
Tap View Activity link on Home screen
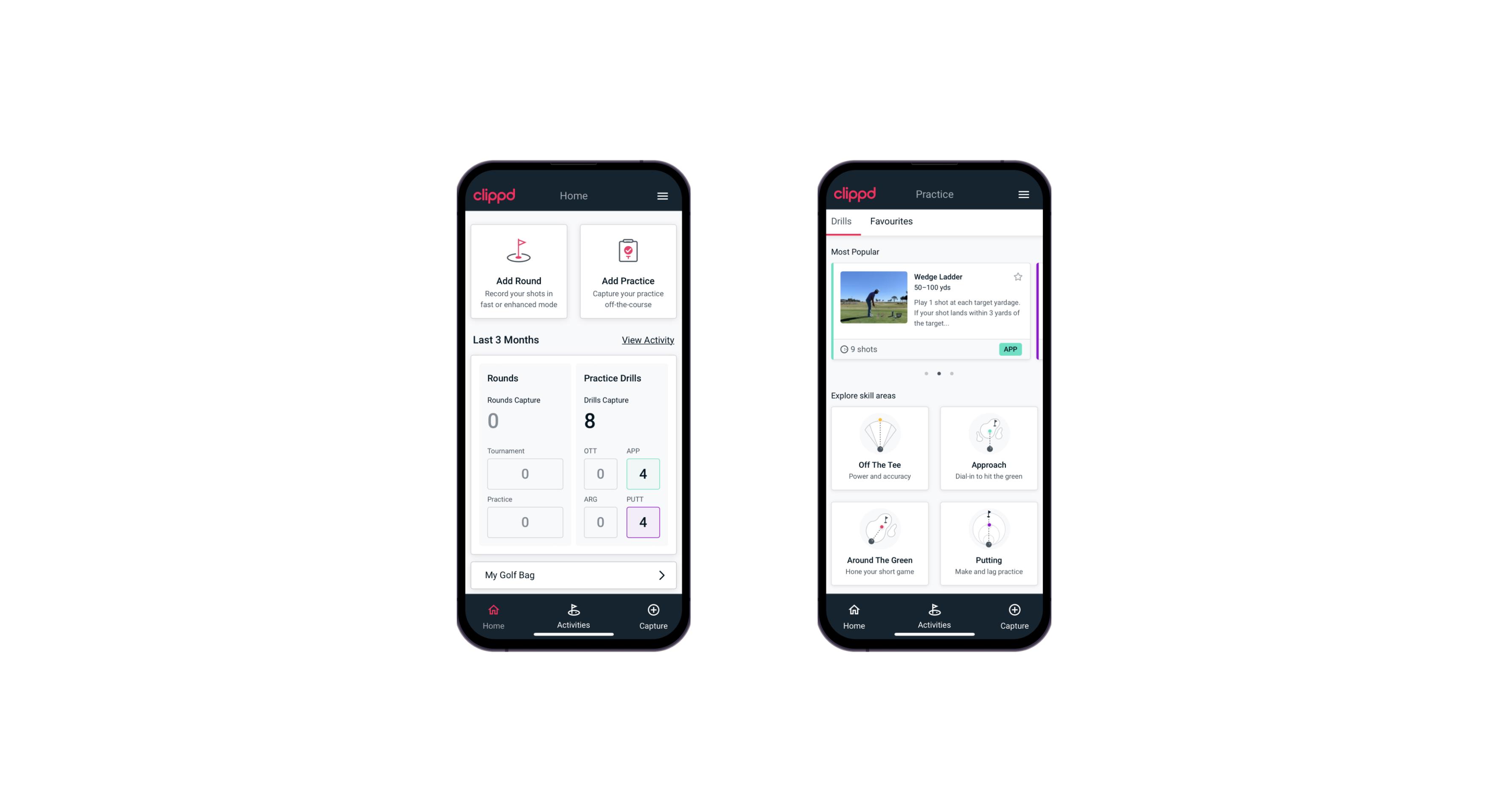(647, 340)
